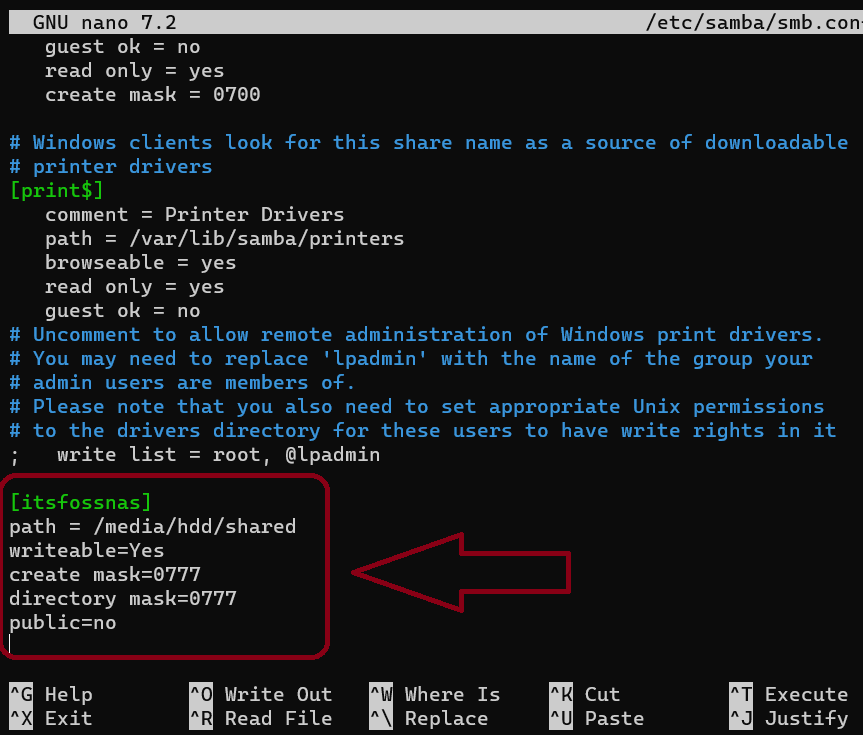Click the directory mask=0777 line
This screenshot has height=735, width=863.
[123, 598]
